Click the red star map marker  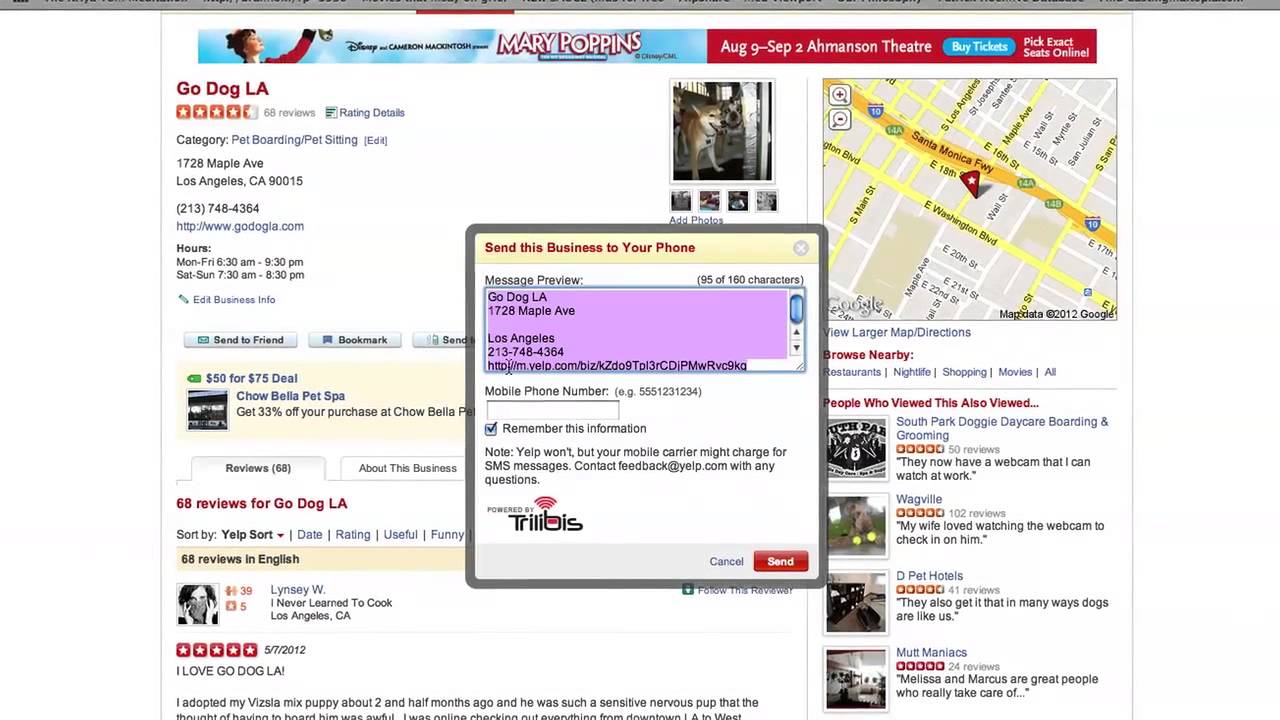(970, 182)
